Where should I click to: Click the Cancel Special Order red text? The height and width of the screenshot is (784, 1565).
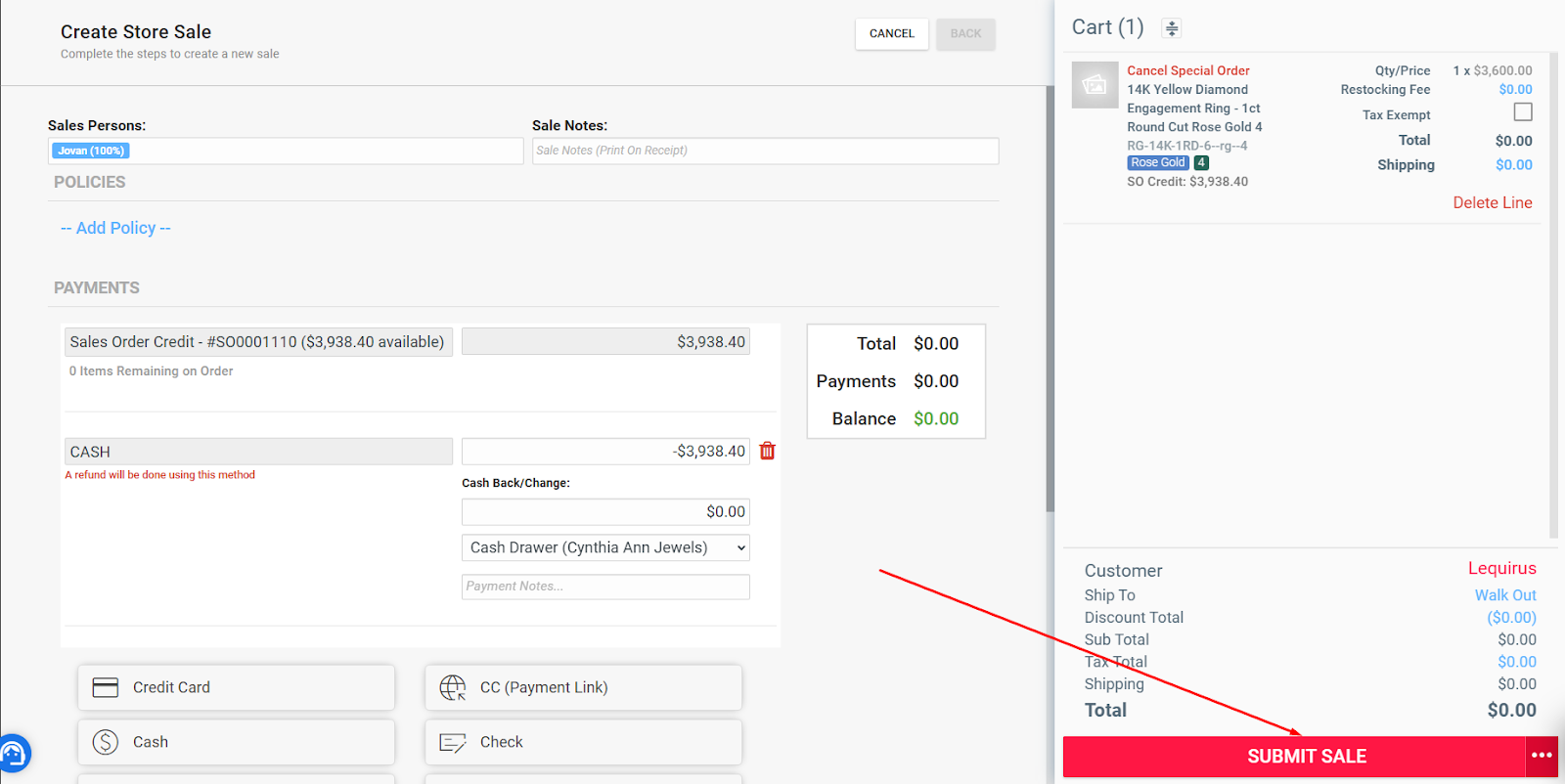(x=1188, y=70)
